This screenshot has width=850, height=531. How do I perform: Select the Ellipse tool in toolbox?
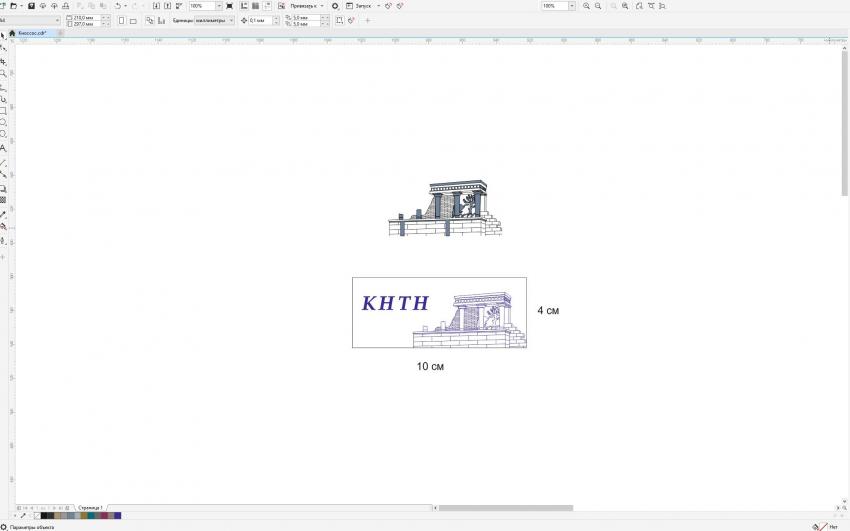coord(4,123)
